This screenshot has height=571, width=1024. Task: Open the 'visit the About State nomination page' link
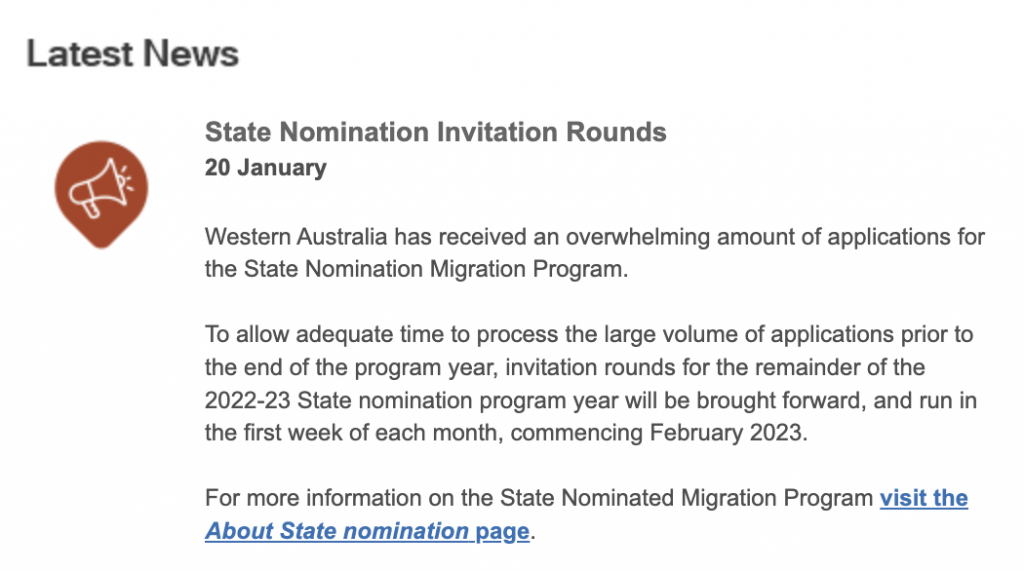pyautogui.click(x=922, y=498)
